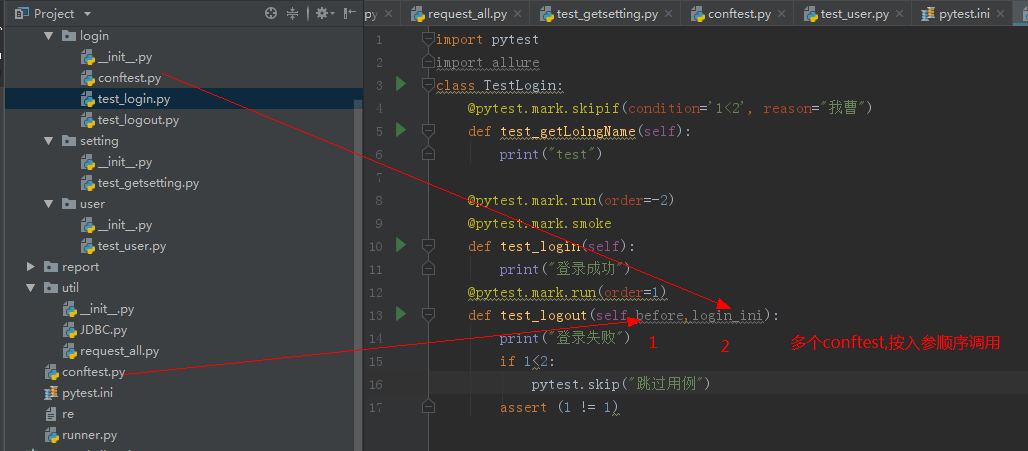Click the login_ini parameter in test_logout
1028x451 pixels.
tap(727, 316)
